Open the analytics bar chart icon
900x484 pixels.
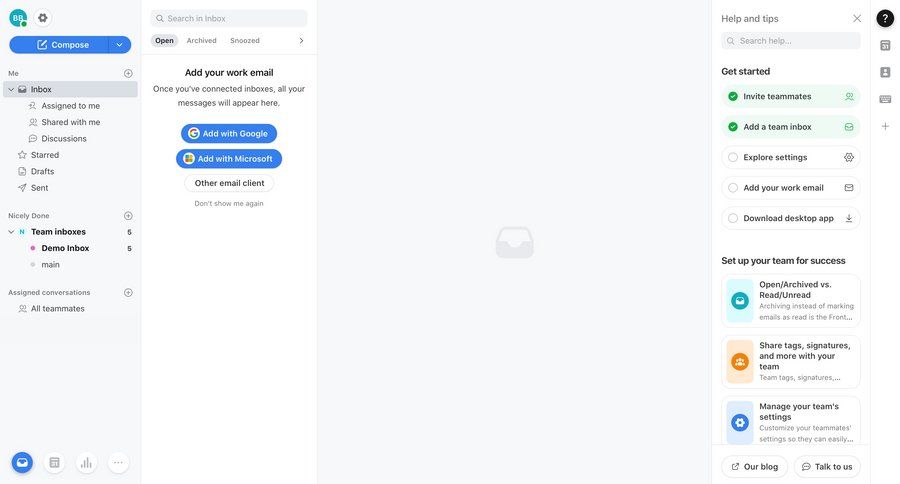pyautogui.click(x=86, y=462)
